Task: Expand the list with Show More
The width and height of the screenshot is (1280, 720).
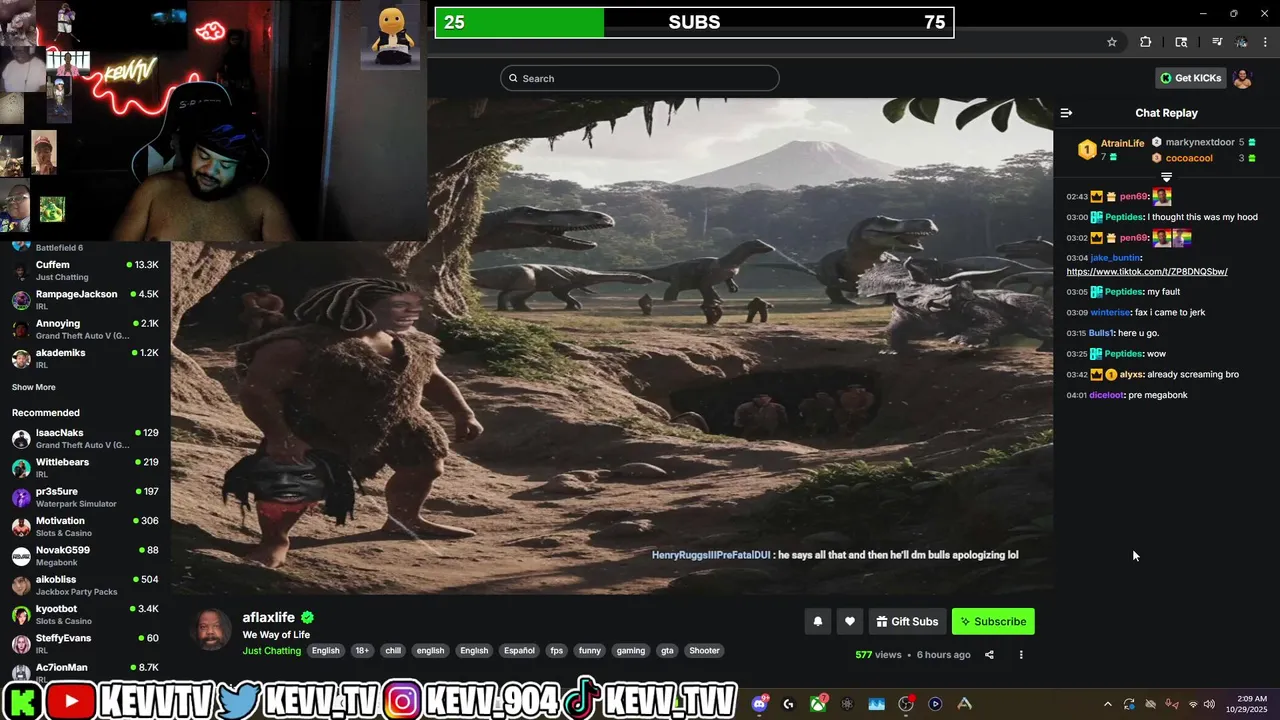Action: point(34,387)
